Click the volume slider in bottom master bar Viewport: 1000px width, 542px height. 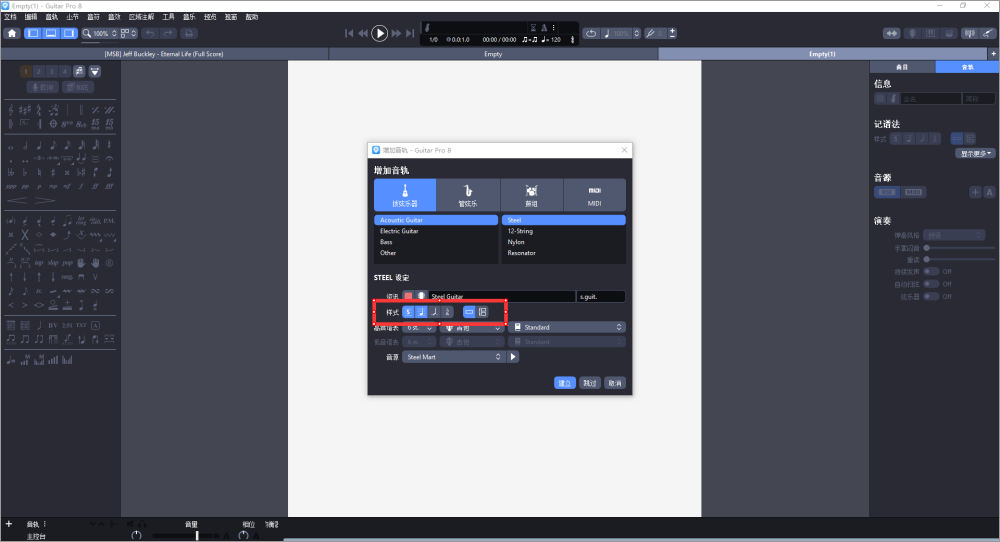(x=188, y=536)
